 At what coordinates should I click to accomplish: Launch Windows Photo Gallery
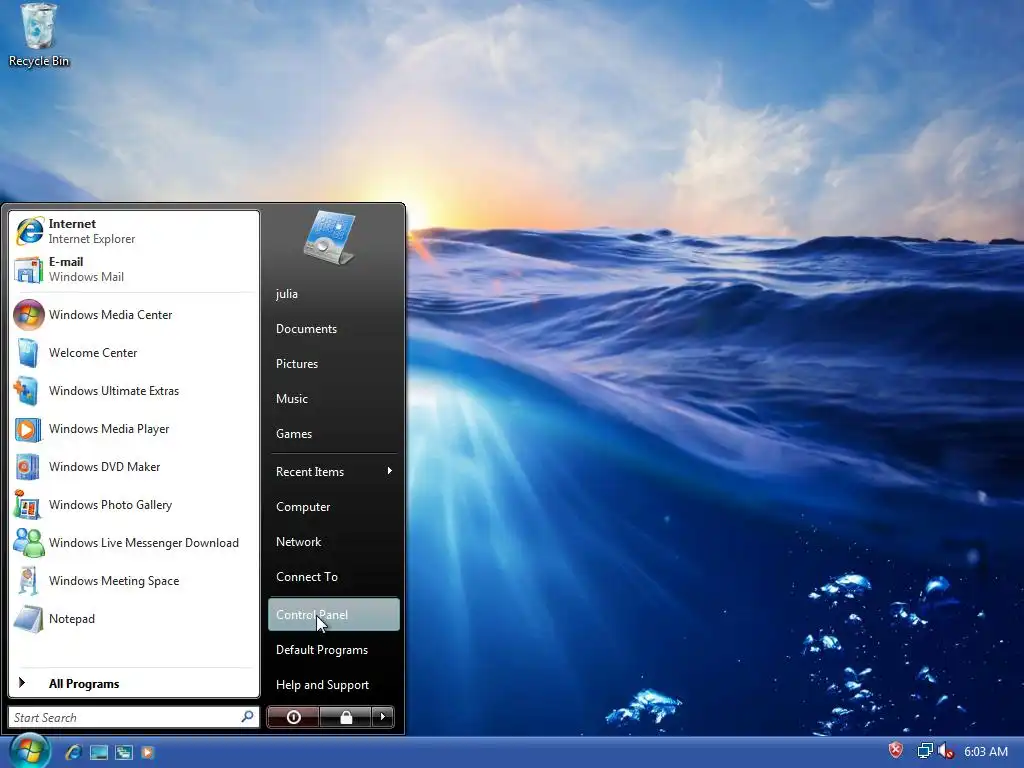click(x=134, y=505)
